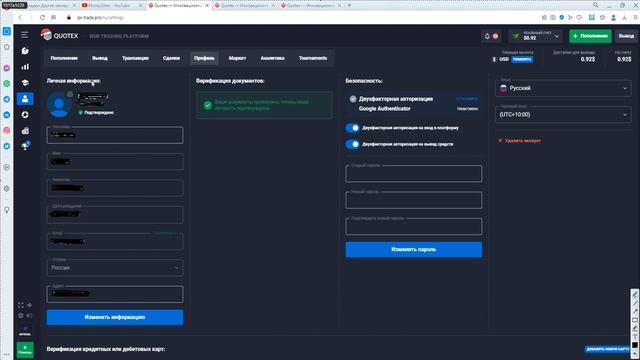Image resolution: width=640 pixels, height=360 pixels.
Task: Switch to the Вывод tab
Action: pyautogui.click(x=100, y=58)
